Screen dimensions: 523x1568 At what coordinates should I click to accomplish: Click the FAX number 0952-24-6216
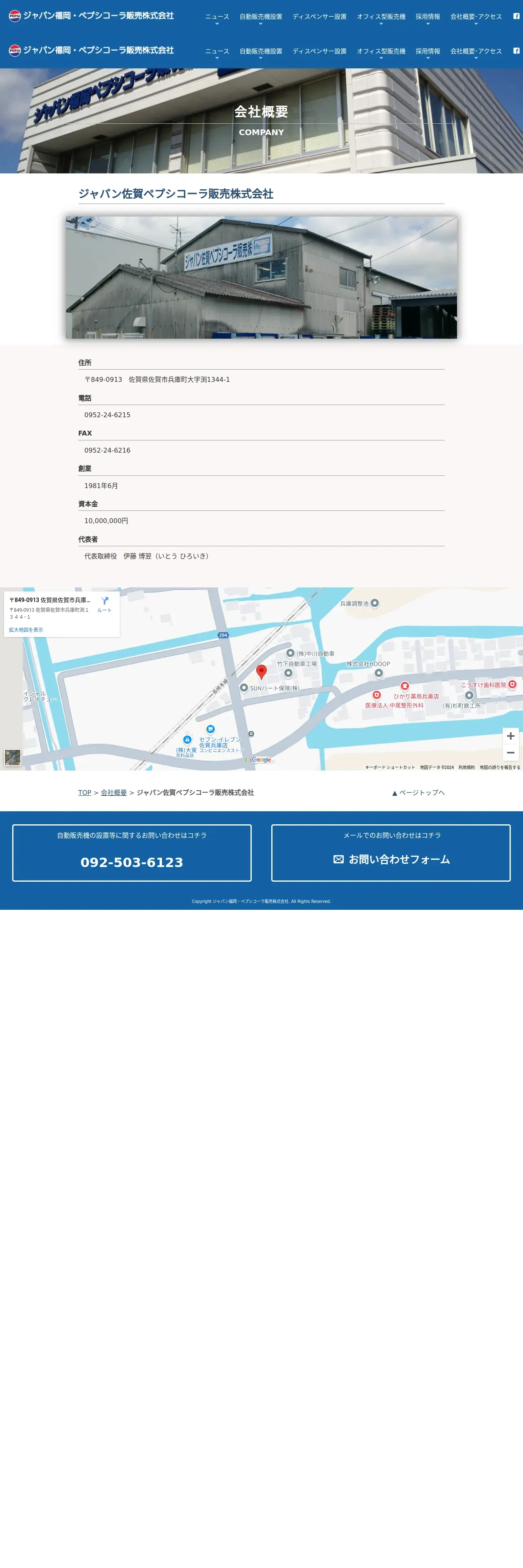[107, 451]
